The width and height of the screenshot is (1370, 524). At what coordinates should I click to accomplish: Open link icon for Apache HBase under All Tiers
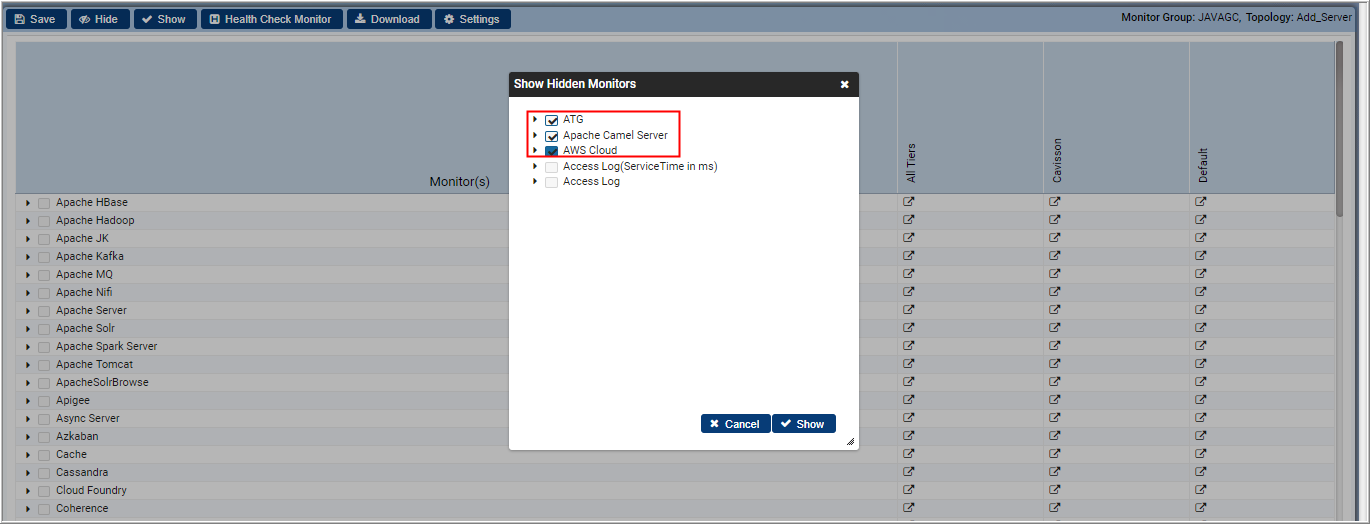coord(909,202)
